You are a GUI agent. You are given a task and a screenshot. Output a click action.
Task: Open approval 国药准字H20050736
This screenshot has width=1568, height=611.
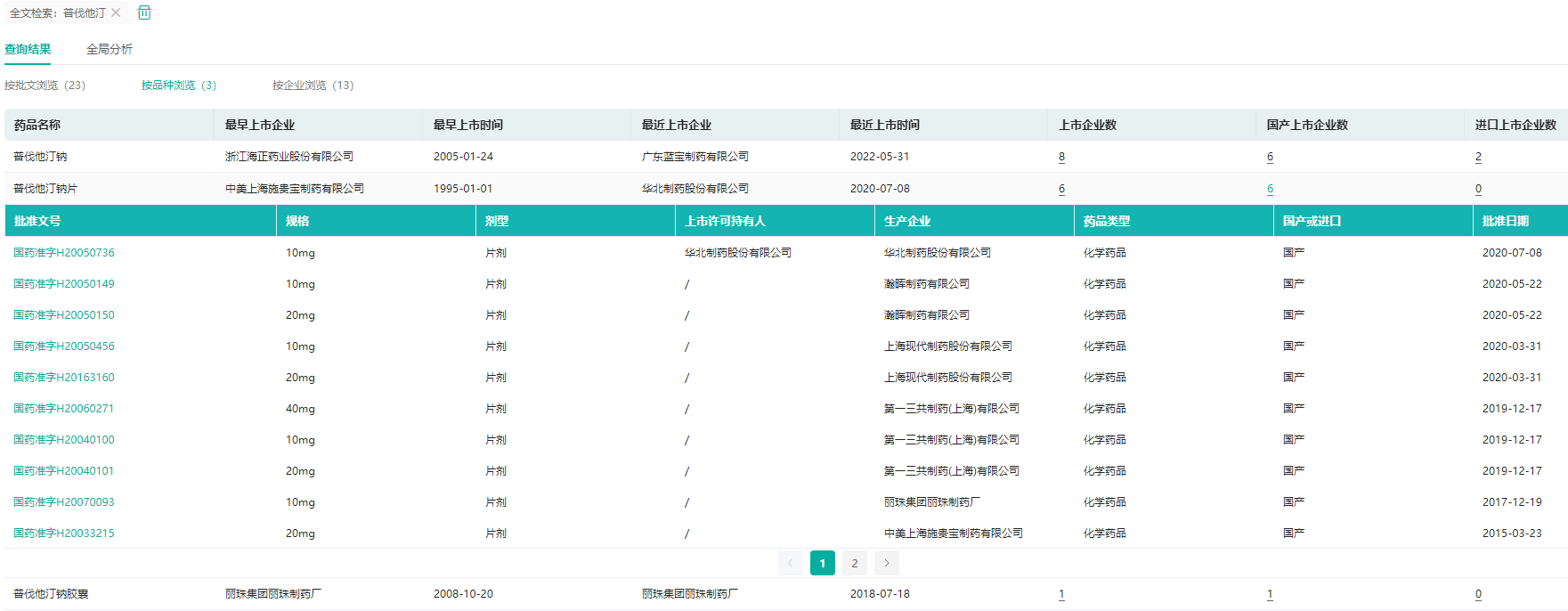(64, 253)
